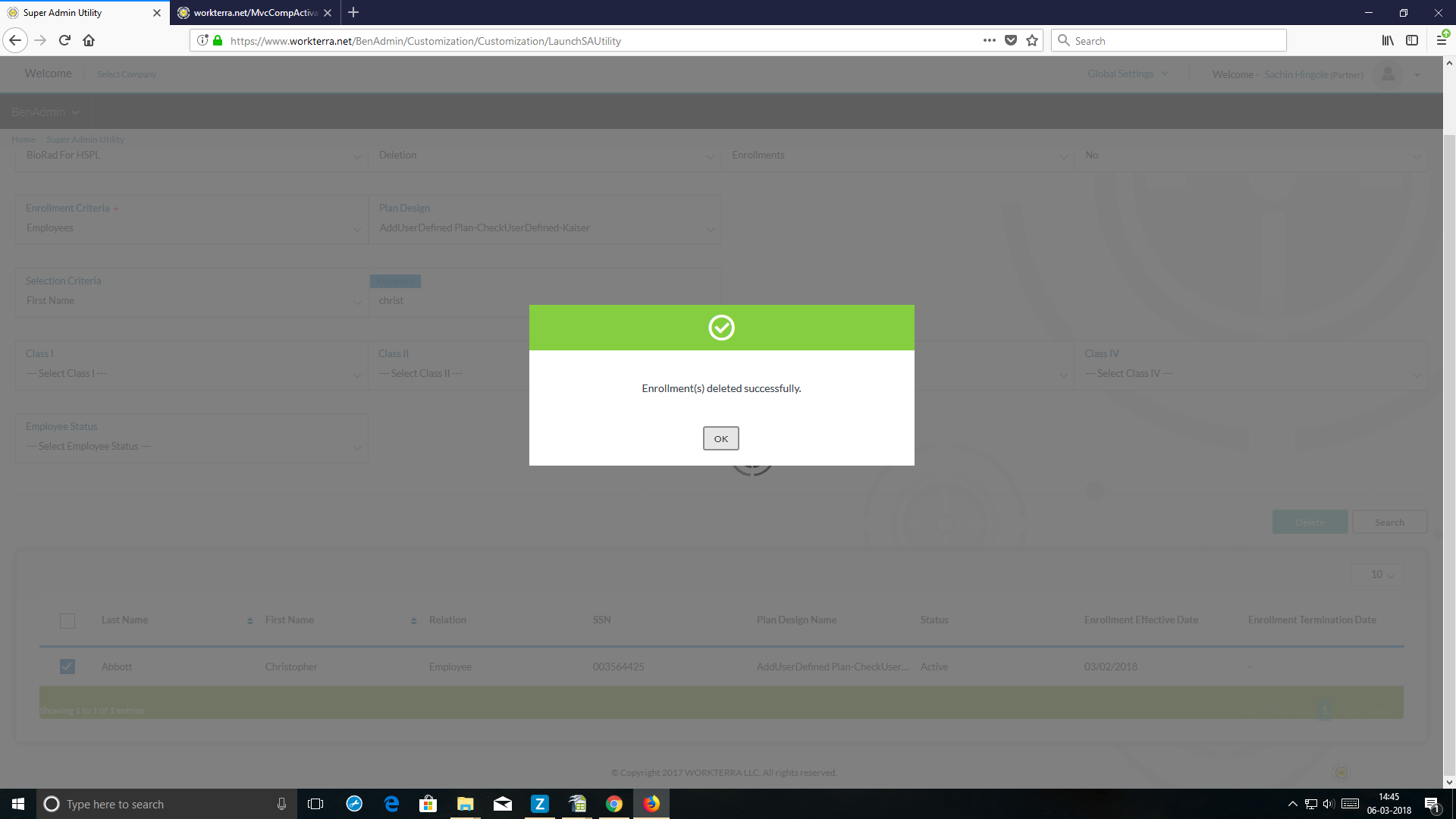Open the Pocket save icon
Screen dimensions: 1456x819
(1011, 41)
